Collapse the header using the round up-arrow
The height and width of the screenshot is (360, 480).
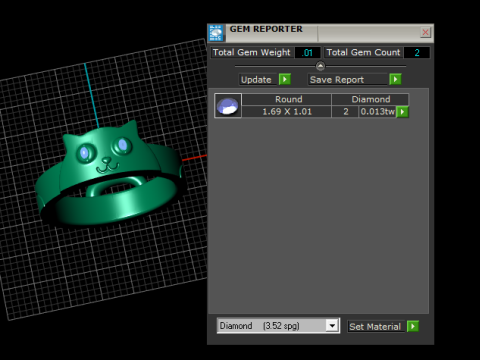click(x=320, y=66)
